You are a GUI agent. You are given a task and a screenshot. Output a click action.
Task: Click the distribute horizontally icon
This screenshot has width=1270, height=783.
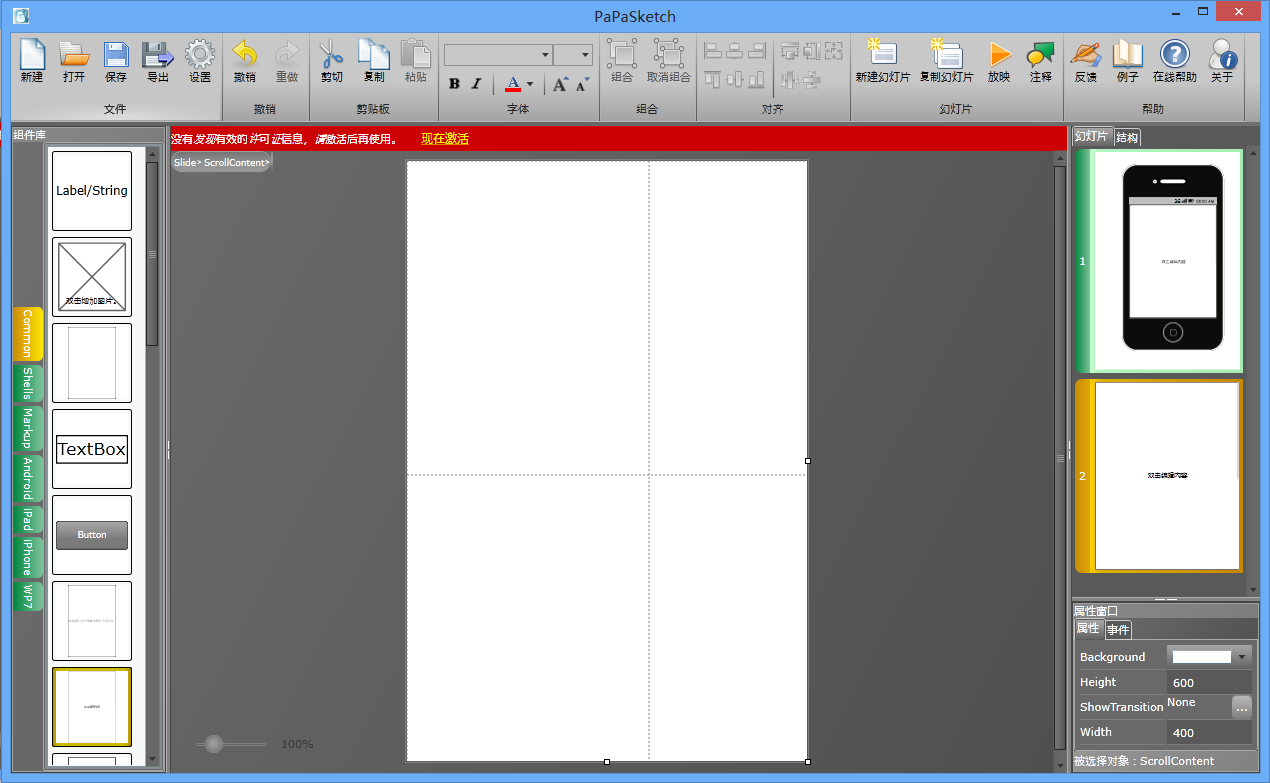pos(790,80)
